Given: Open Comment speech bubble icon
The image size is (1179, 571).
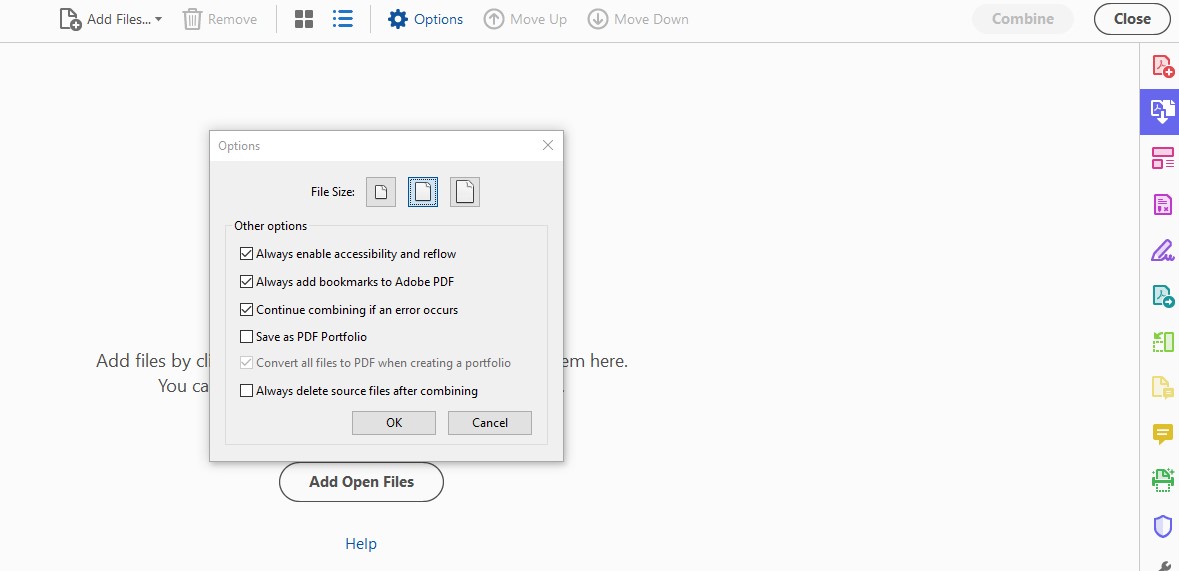Looking at the screenshot, I should (x=1163, y=434).
